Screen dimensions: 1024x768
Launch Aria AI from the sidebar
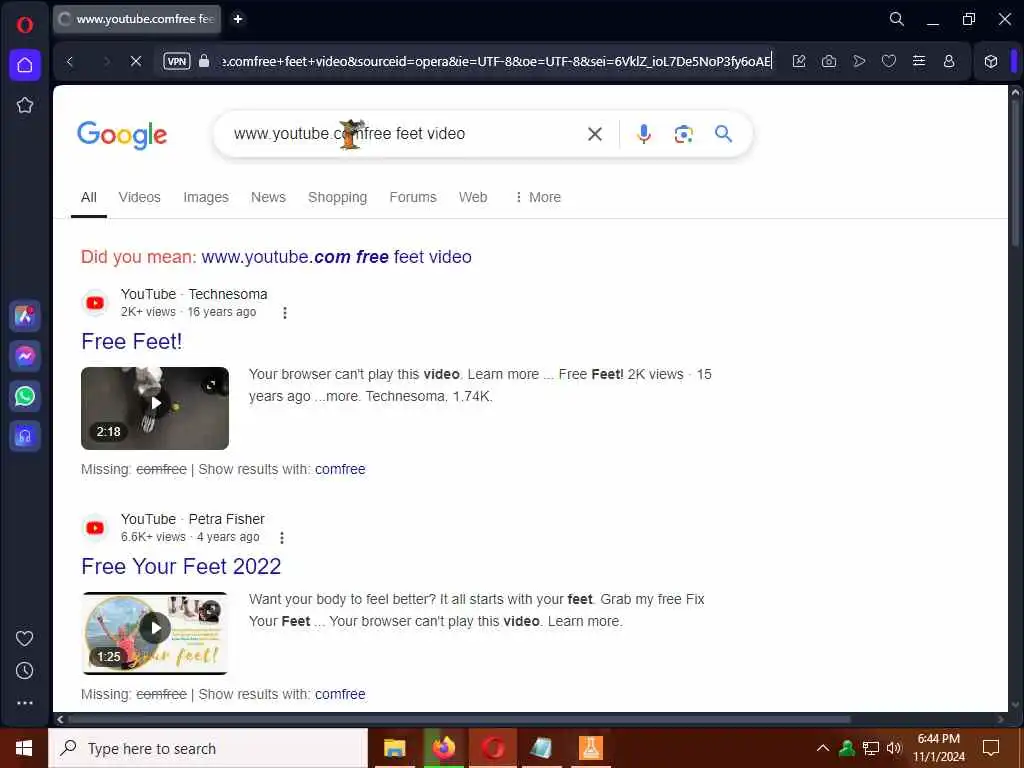(x=25, y=316)
